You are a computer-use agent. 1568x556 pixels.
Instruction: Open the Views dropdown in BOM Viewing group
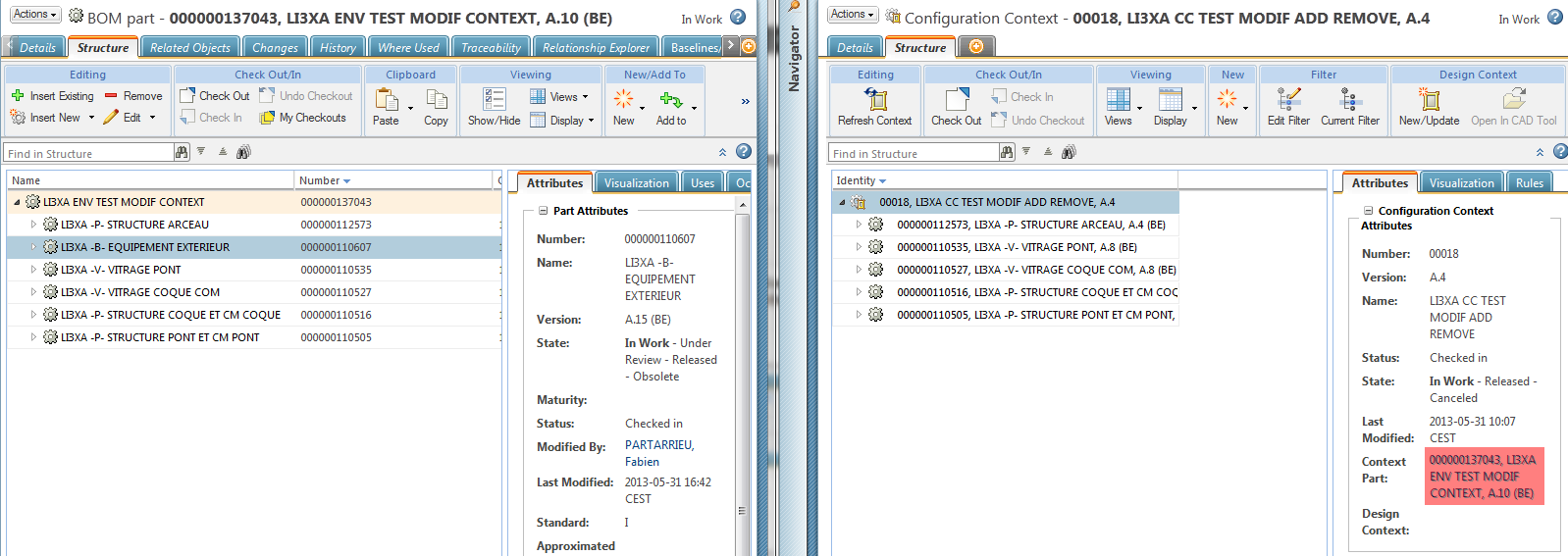tap(559, 96)
